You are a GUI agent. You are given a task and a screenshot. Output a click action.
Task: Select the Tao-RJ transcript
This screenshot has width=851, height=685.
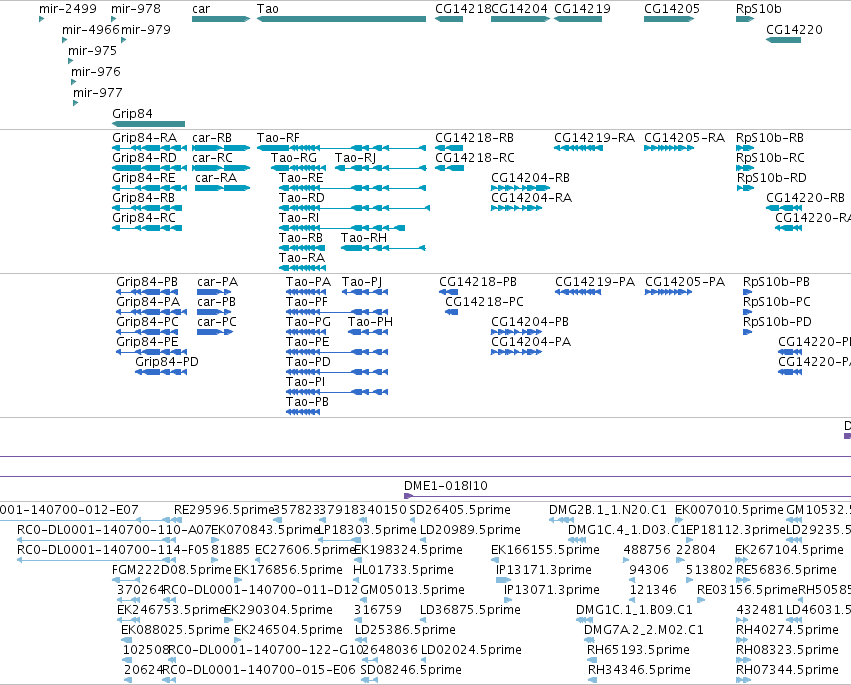coord(380,168)
